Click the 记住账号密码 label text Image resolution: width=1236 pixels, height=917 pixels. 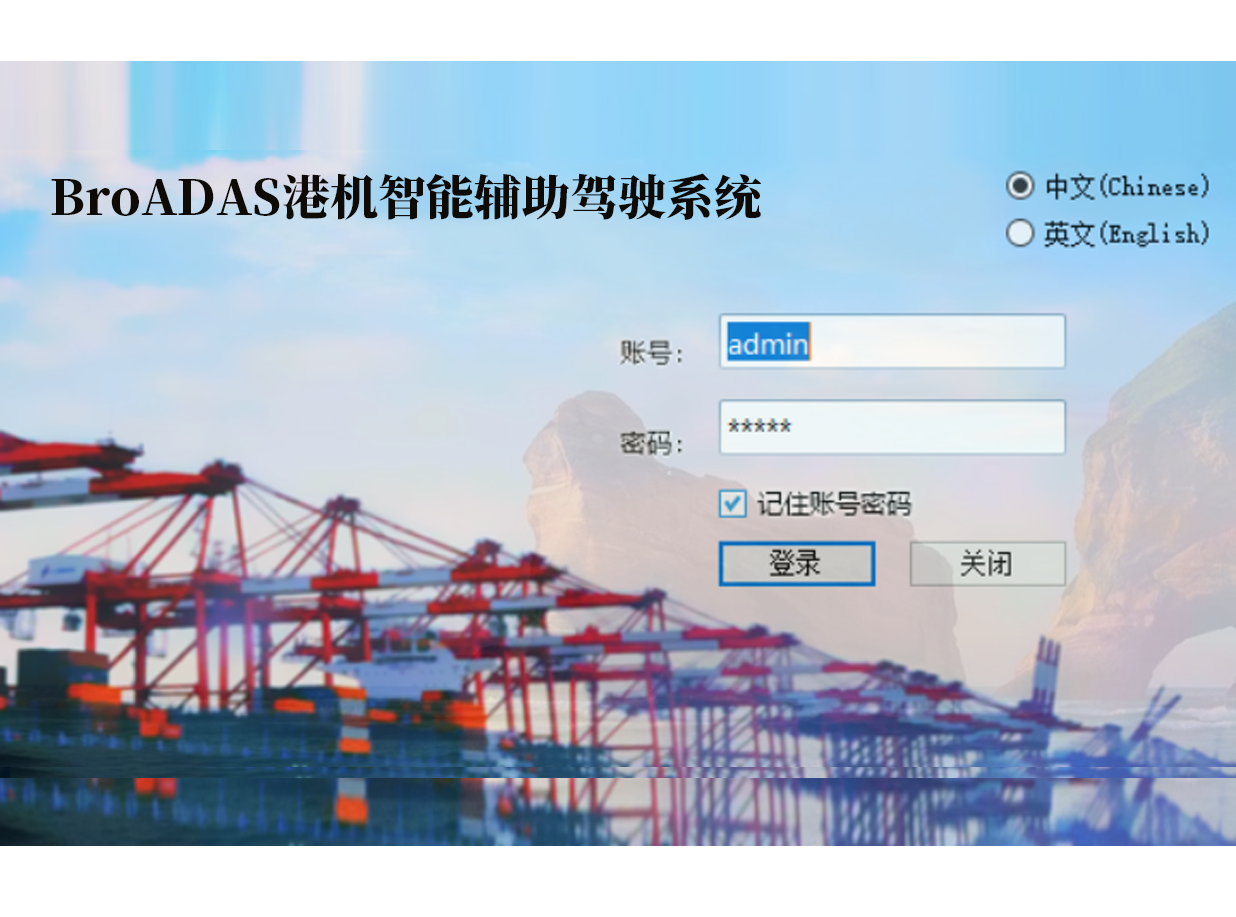tap(834, 504)
